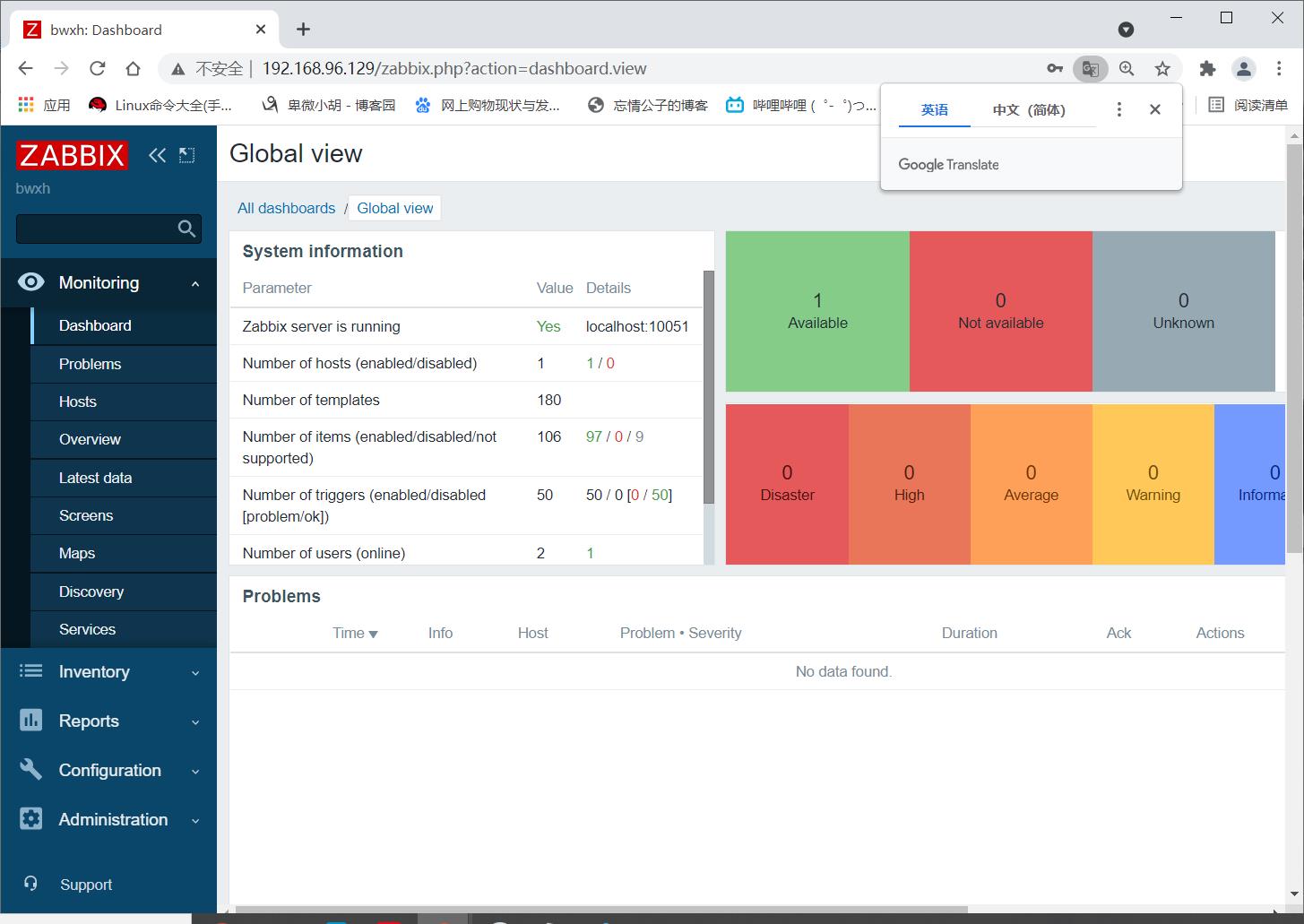Open the Discovery menu item
Screen dimensions: 1304x924
[x=124, y=592]
